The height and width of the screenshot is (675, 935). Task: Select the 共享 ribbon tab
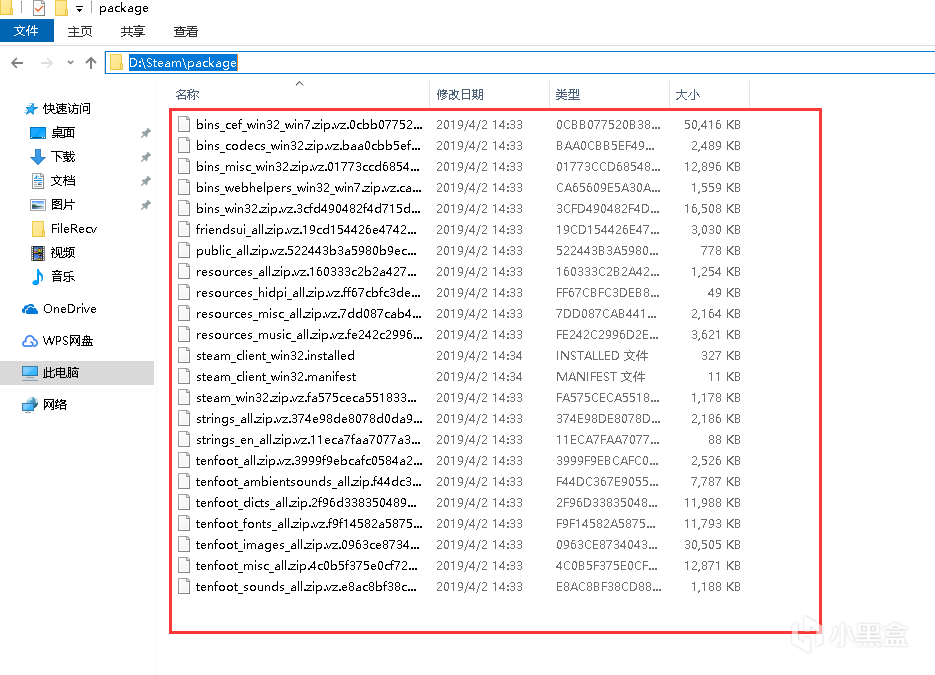point(133,31)
